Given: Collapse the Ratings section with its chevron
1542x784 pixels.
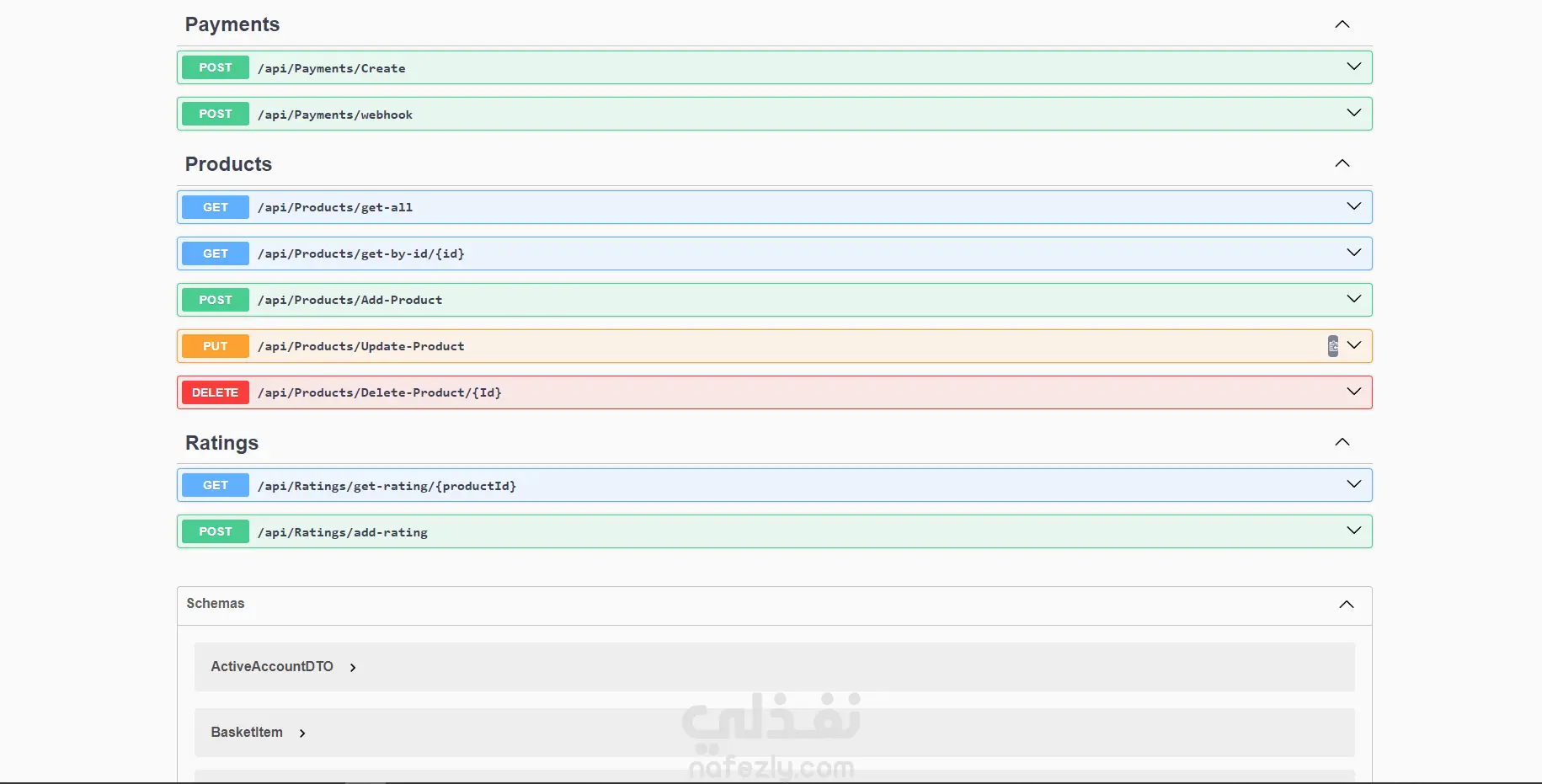Looking at the screenshot, I should click(x=1342, y=442).
